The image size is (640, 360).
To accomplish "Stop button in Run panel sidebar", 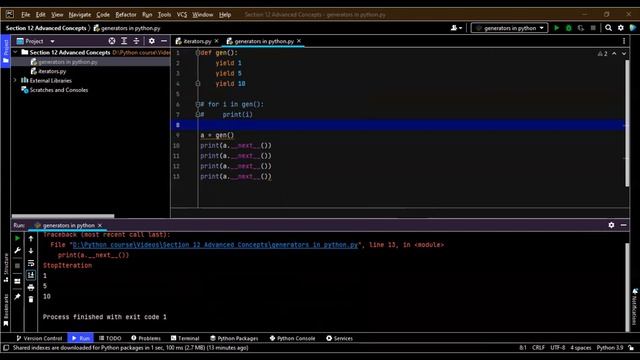I will tap(17, 266).
